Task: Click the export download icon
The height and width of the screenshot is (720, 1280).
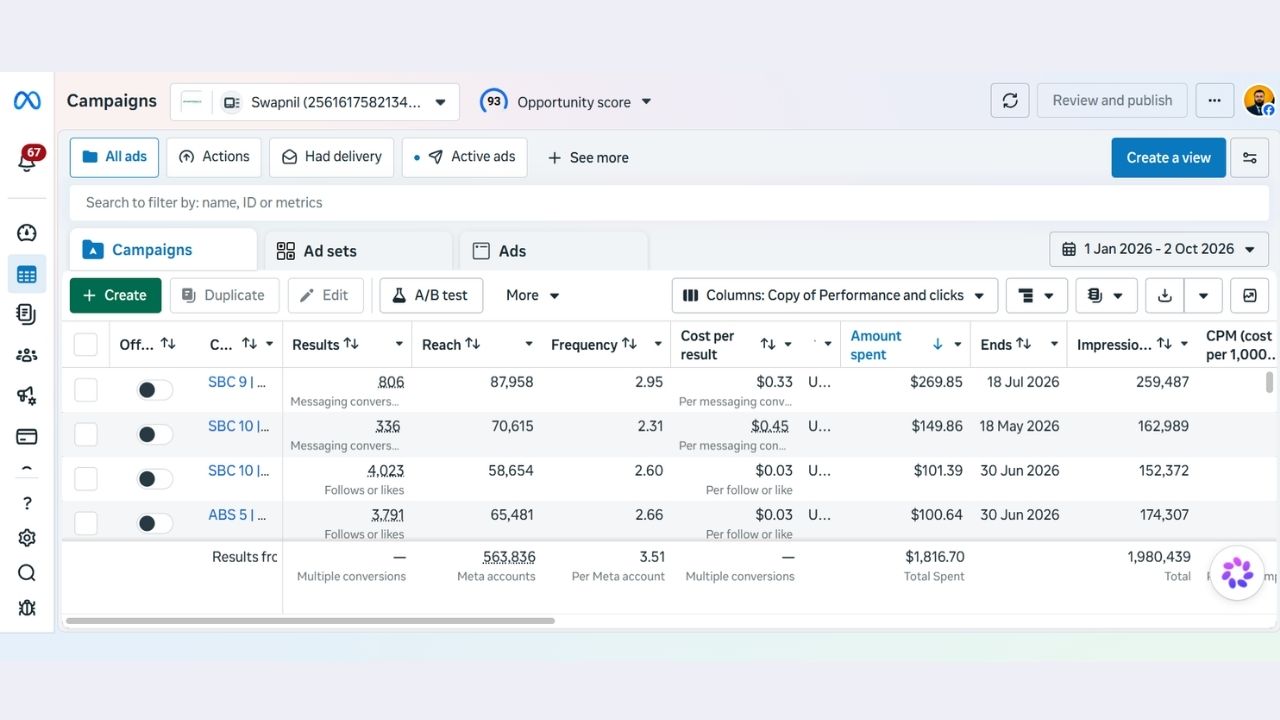Action: point(1164,295)
